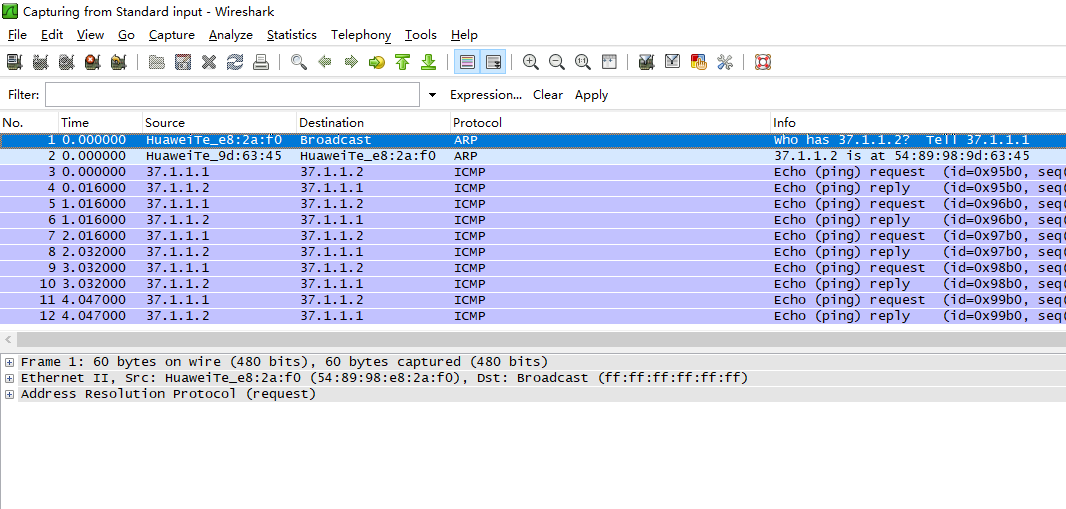The image size is (1066, 509).
Task: Toggle auto scroll in live capture
Action: coord(494,63)
